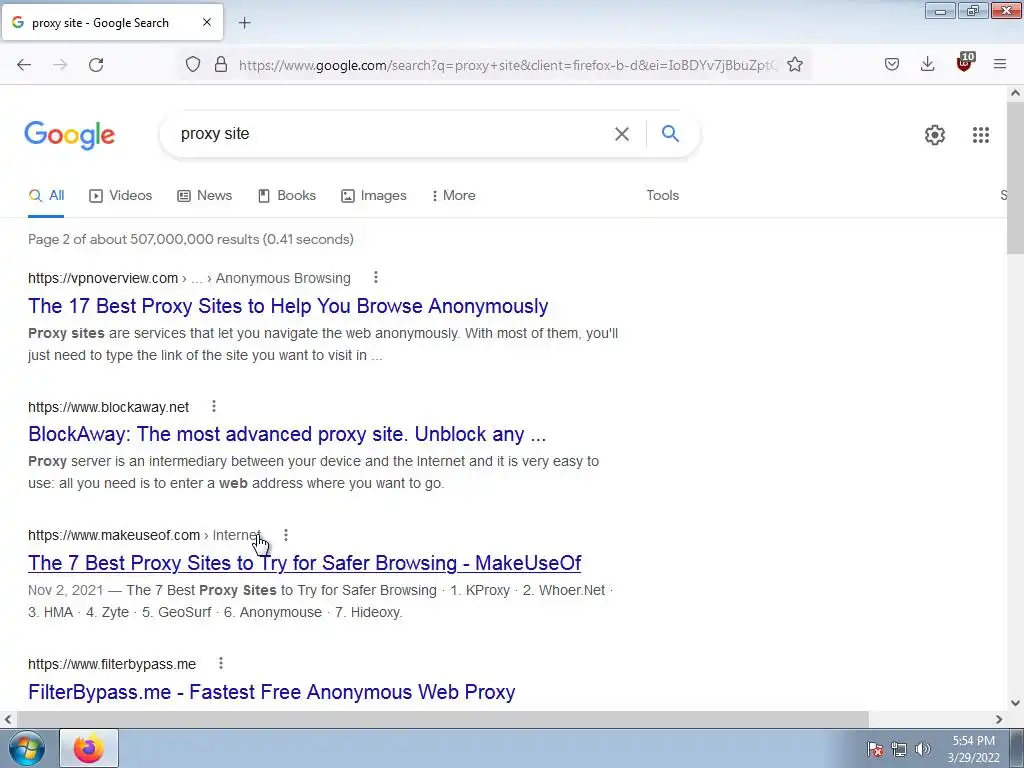1024x768 pixels.
Task: Switch to the News tab
Action: tap(204, 195)
